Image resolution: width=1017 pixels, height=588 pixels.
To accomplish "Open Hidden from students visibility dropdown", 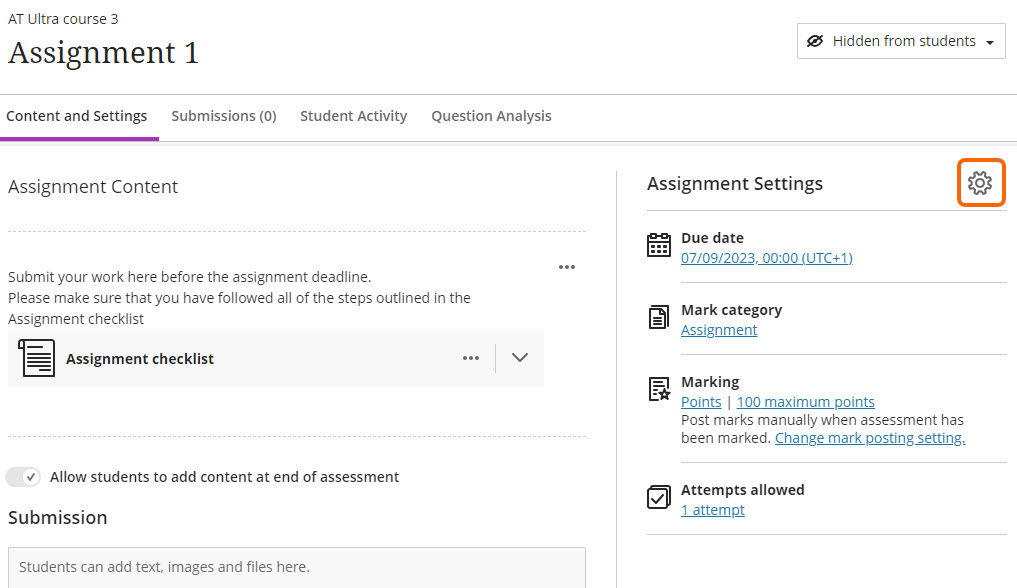I will (901, 42).
